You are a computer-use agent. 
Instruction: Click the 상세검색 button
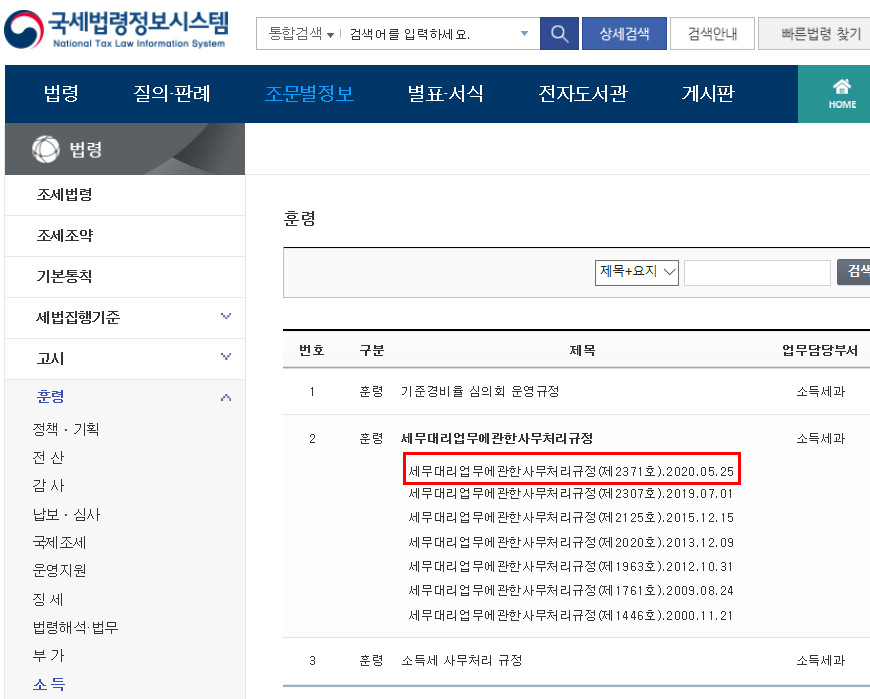click(624, 34)
